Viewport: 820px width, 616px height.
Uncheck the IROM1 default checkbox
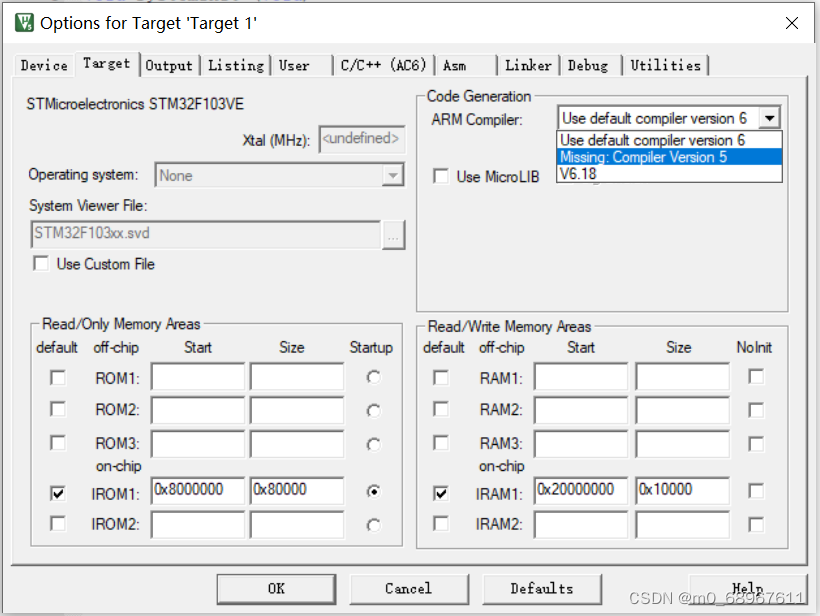coord(58,493)
